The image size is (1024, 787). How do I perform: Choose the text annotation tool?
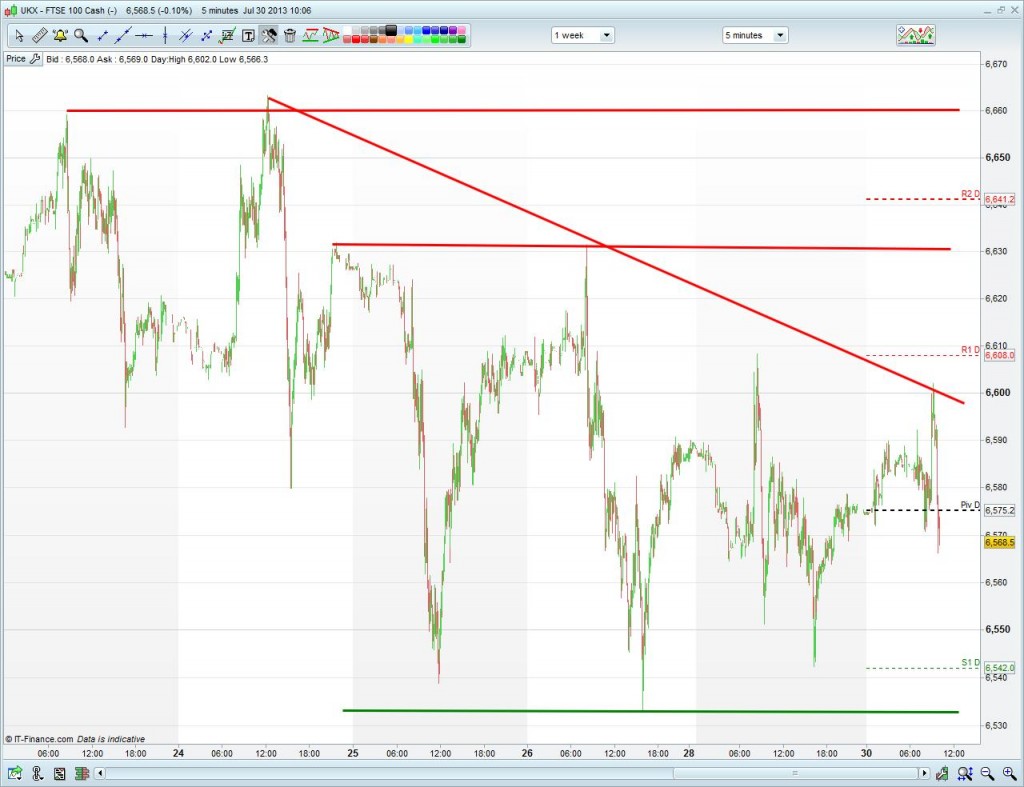click(x=248, y=35)
